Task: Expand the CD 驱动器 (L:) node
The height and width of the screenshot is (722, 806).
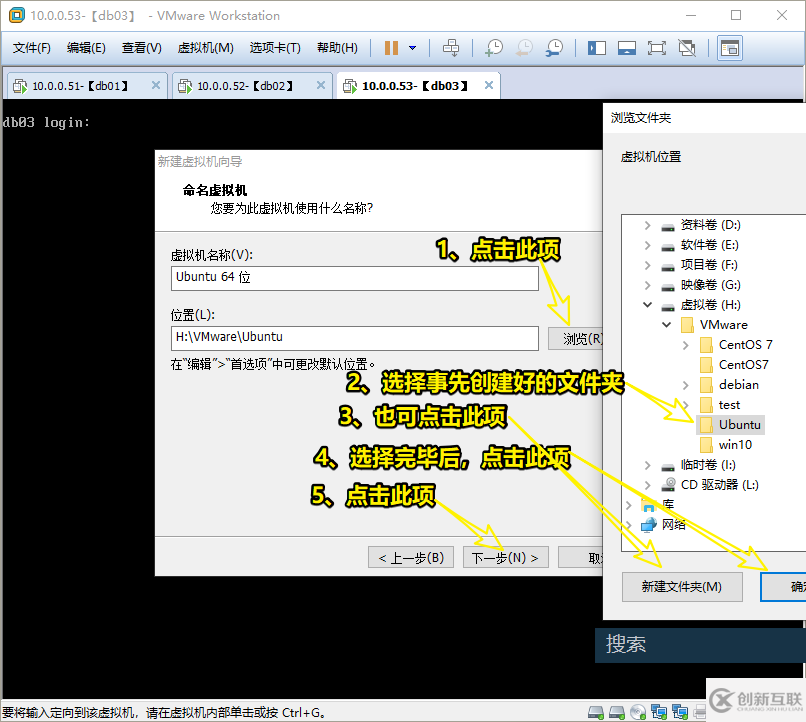Action: point(648,485)
